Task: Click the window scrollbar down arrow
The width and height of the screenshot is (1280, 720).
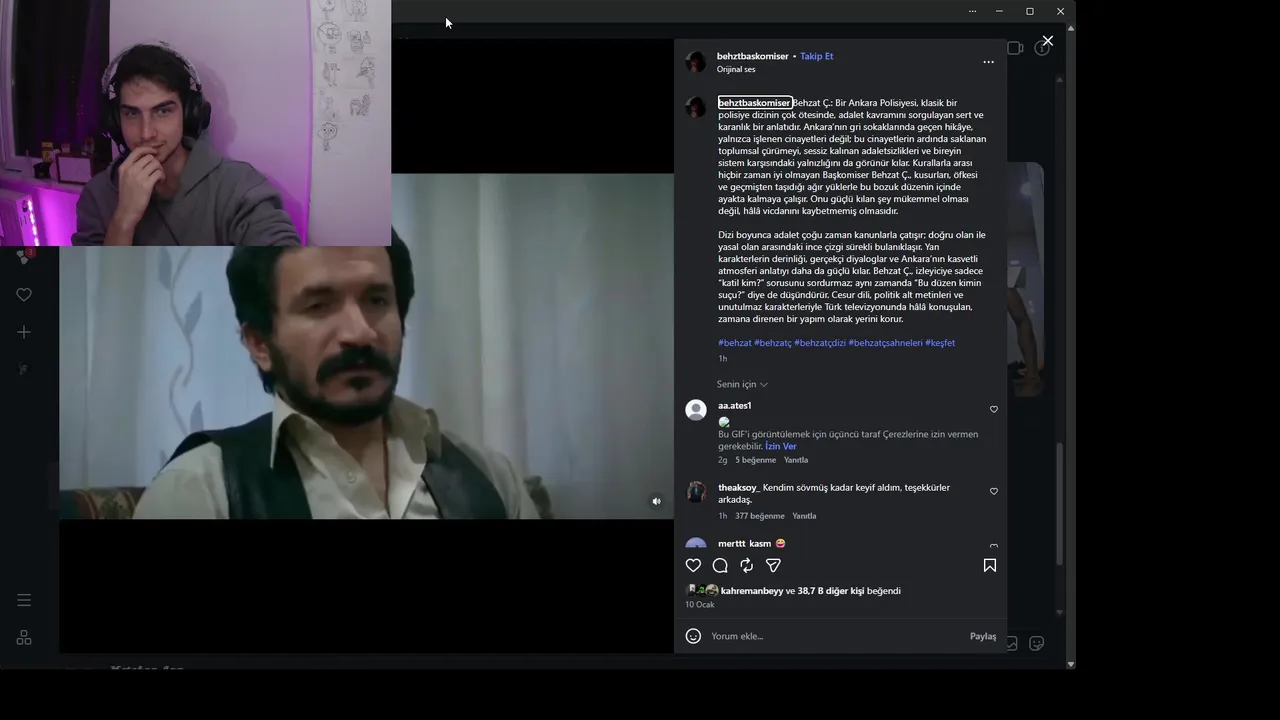Action: [1071, 664]
